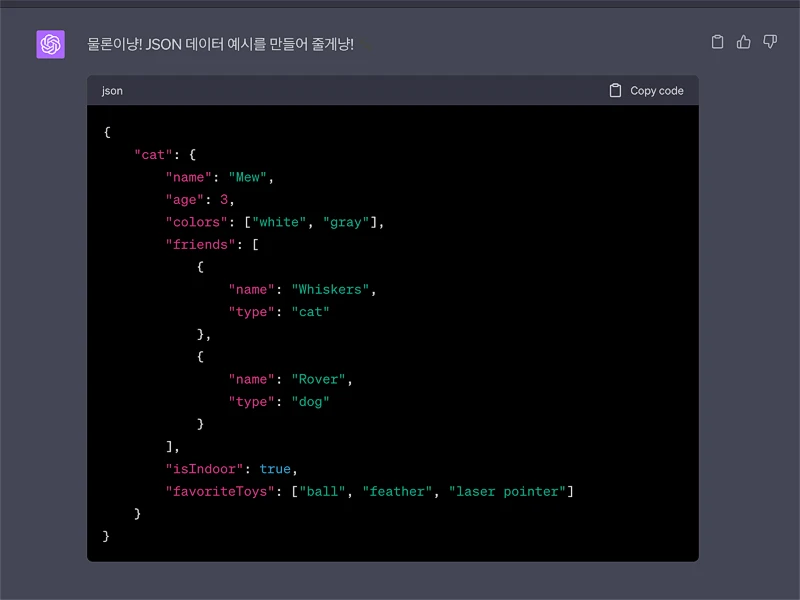This screenshot has width=800, height=600.
Task: Click the "ball" string value
Action: click(x=322, y=491)
